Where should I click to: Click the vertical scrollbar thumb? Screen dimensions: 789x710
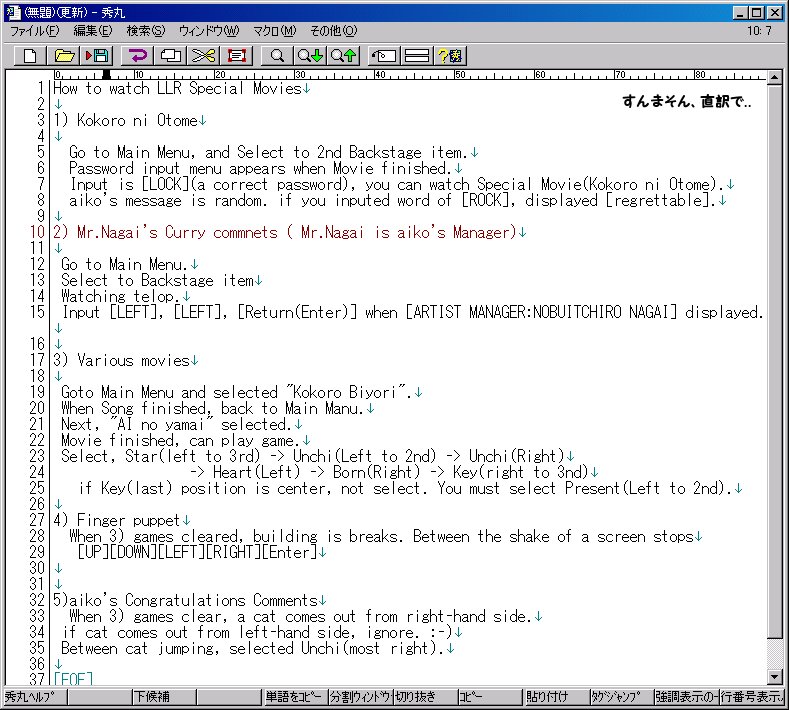tap(774, 361)
